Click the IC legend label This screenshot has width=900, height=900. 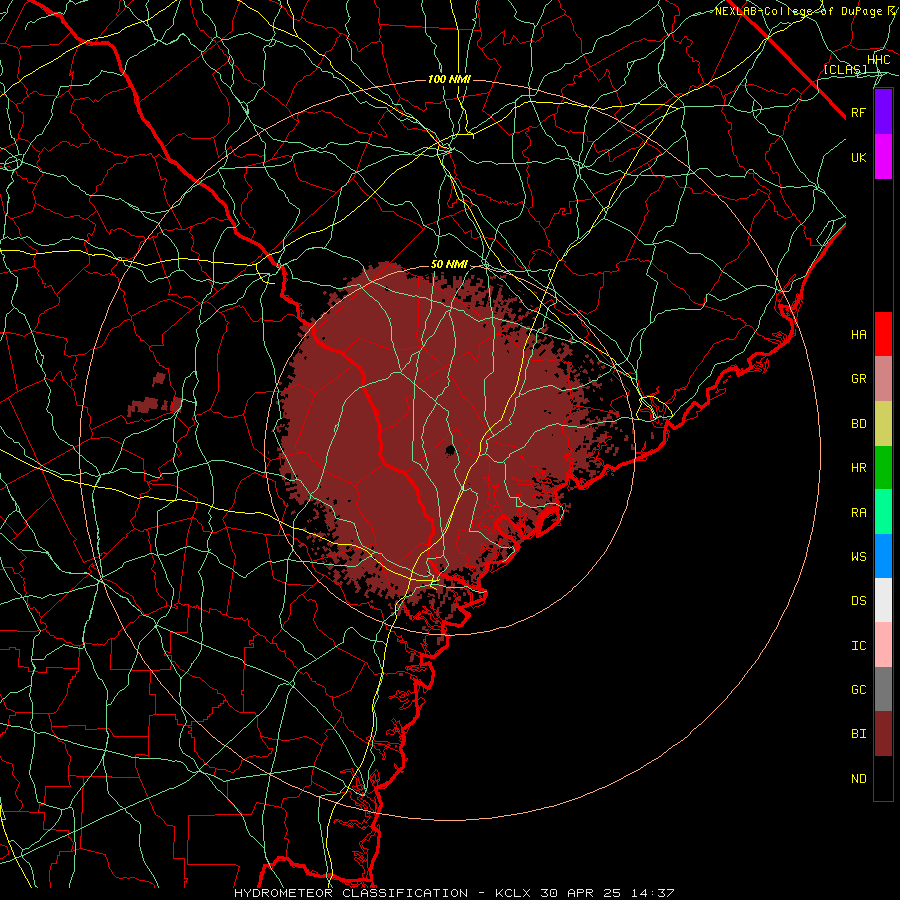pos(859,645)
